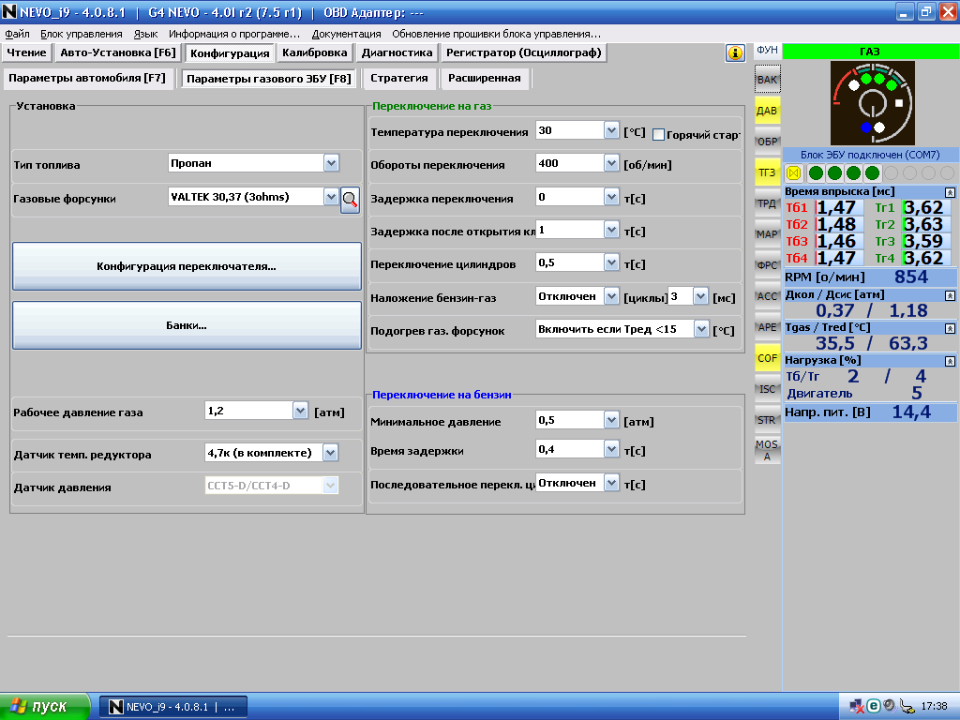Click the gas switch indicator image
The height and width of the screenshot is (720, 960).
[871, 103]
